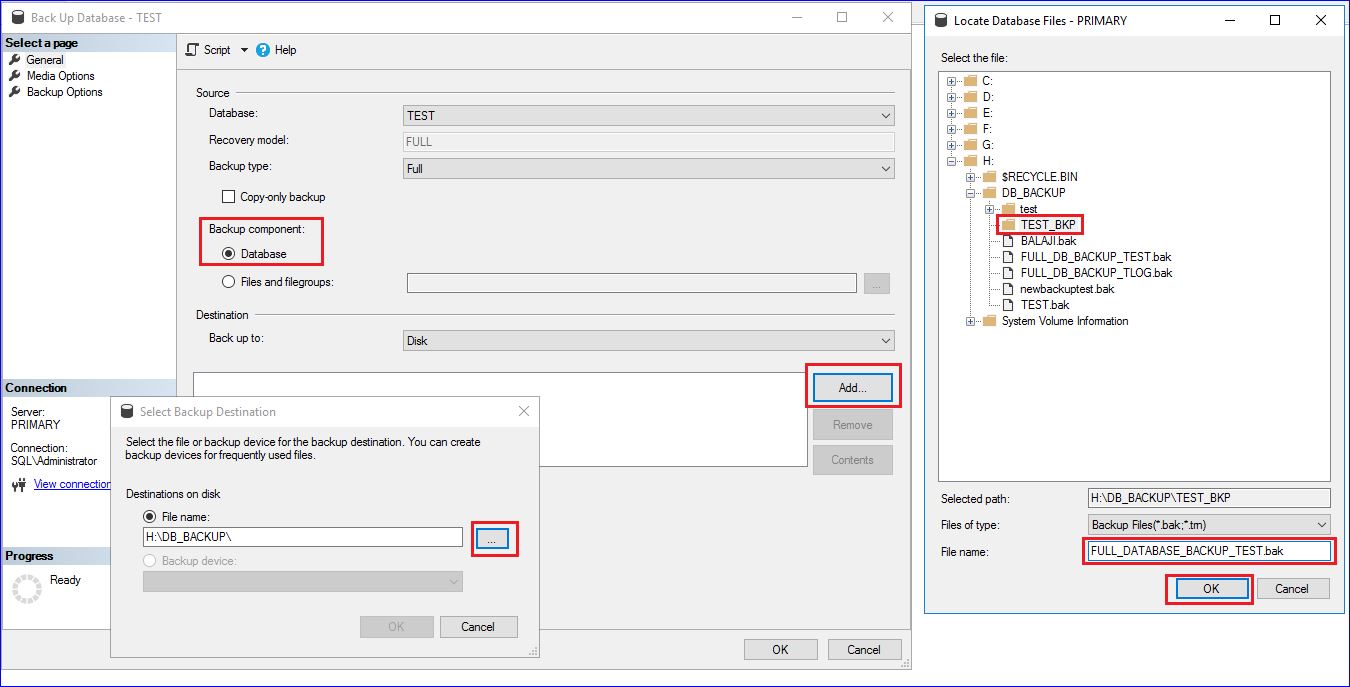Open Help via the question mark icon
The width and height of the screenshot is (1350, 687).
coord(263,50)
